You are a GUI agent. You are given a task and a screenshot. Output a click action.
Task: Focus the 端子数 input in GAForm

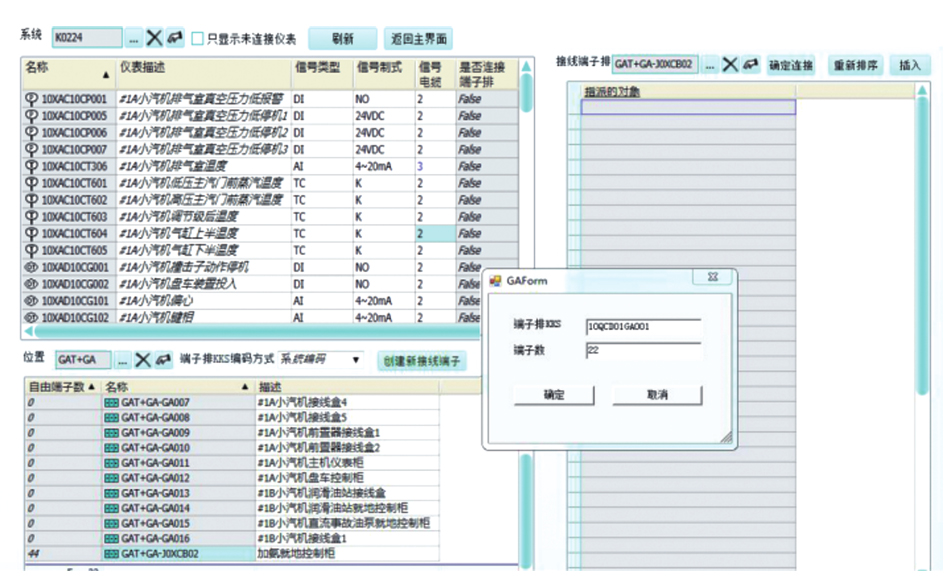pyautogui.click(x=644, y=350)
